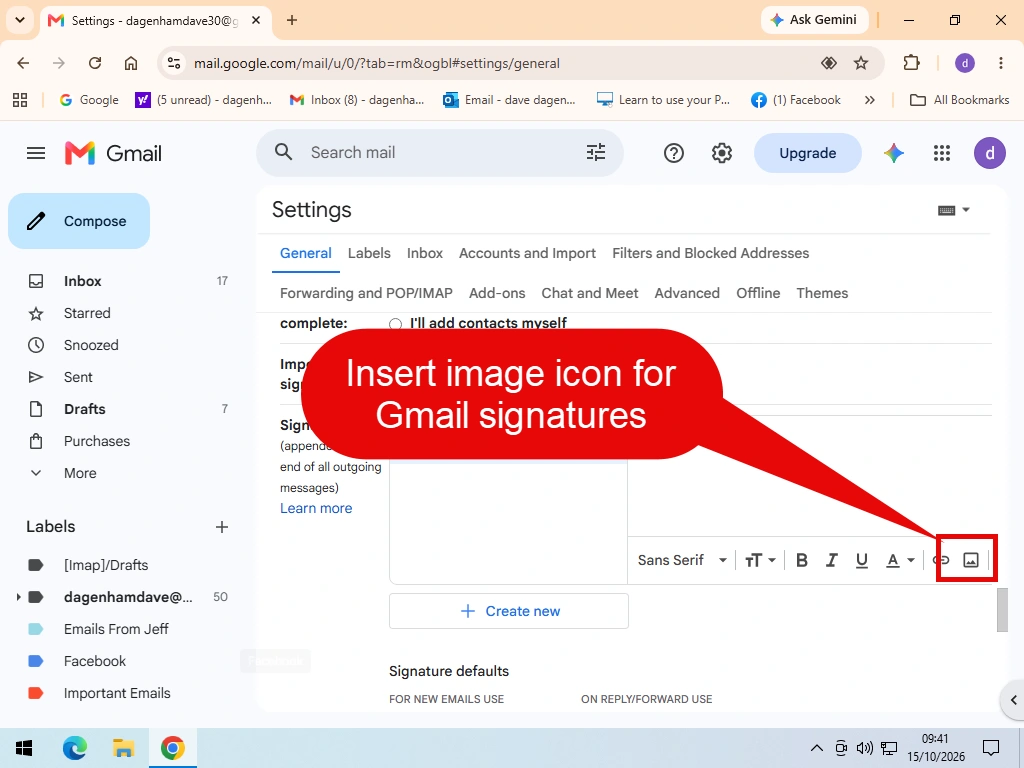Open Advanced settings tab

(687, 293)
